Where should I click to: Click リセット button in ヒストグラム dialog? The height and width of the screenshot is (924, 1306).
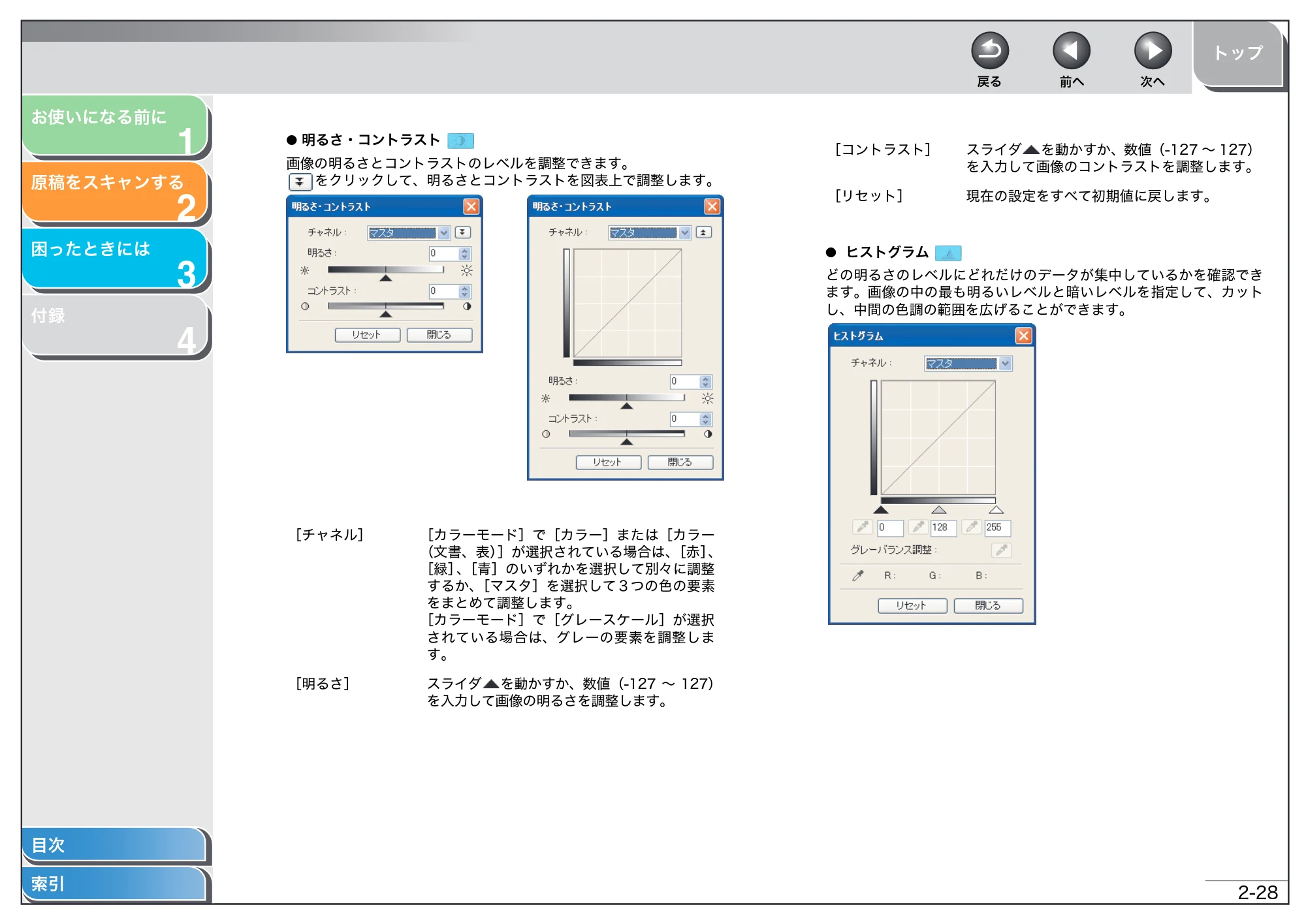(912, 605)
